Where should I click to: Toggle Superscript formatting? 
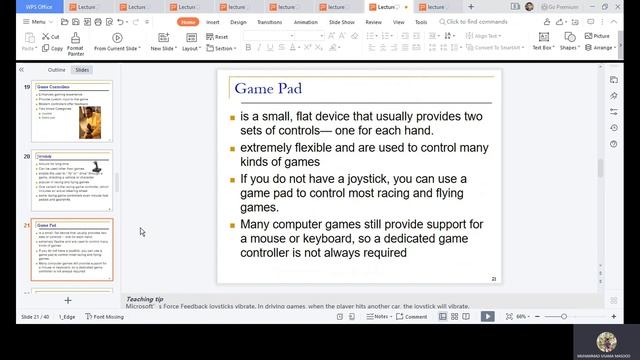click(307, 48)
